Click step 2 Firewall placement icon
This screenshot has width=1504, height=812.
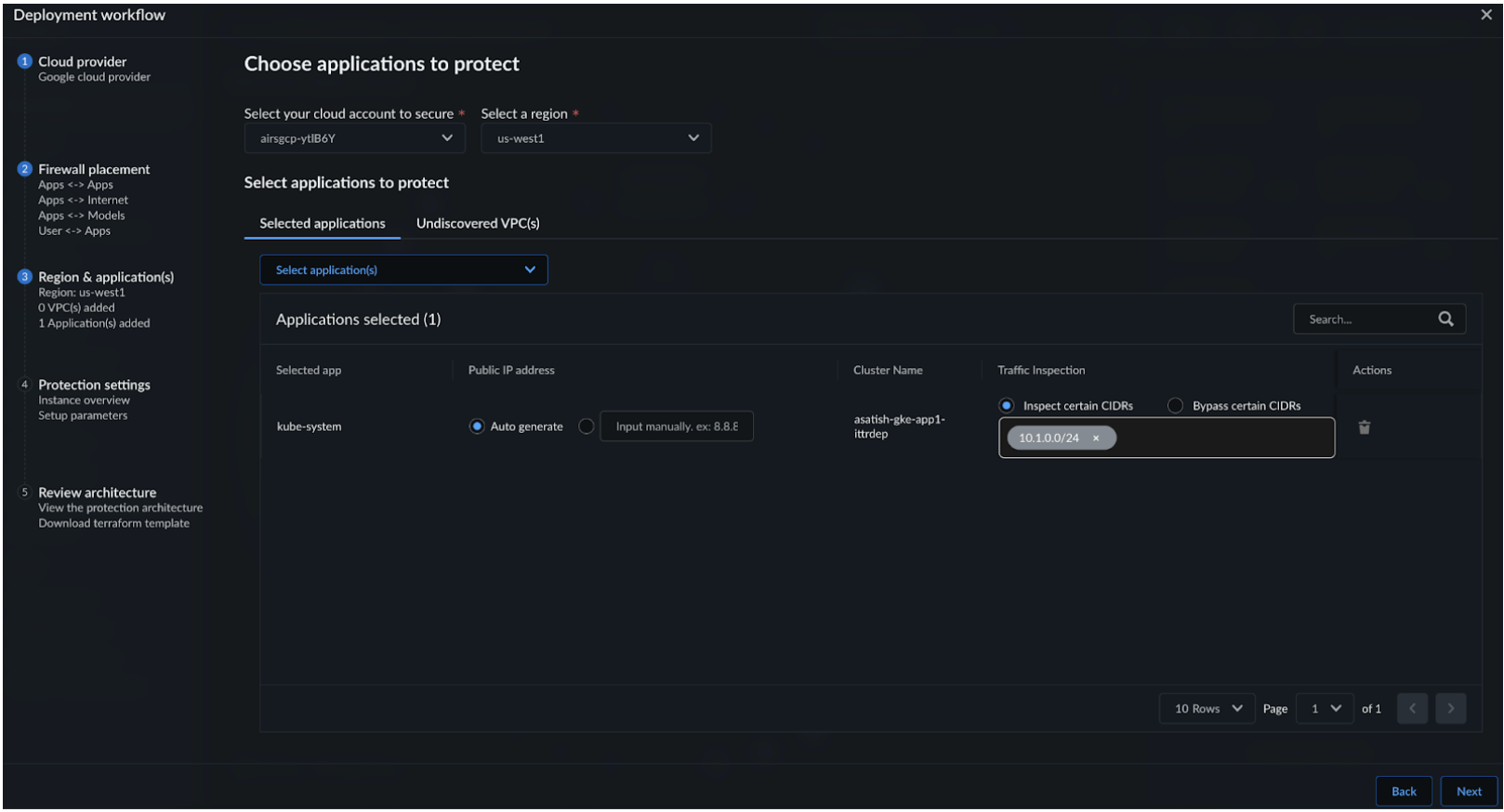[x=25, y=169]
